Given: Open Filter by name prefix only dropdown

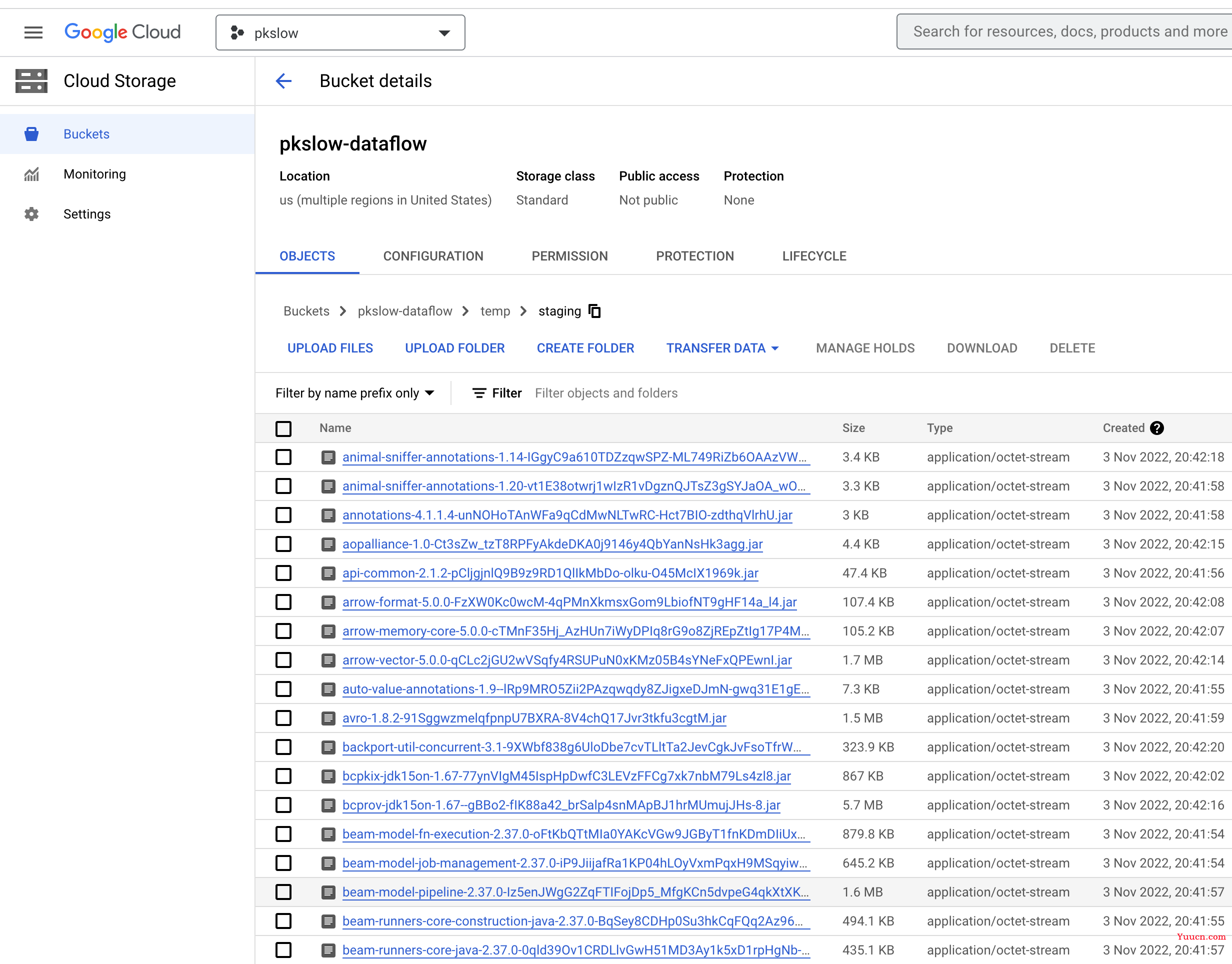Looking at the screenshot, I should [x=355, y=393].
